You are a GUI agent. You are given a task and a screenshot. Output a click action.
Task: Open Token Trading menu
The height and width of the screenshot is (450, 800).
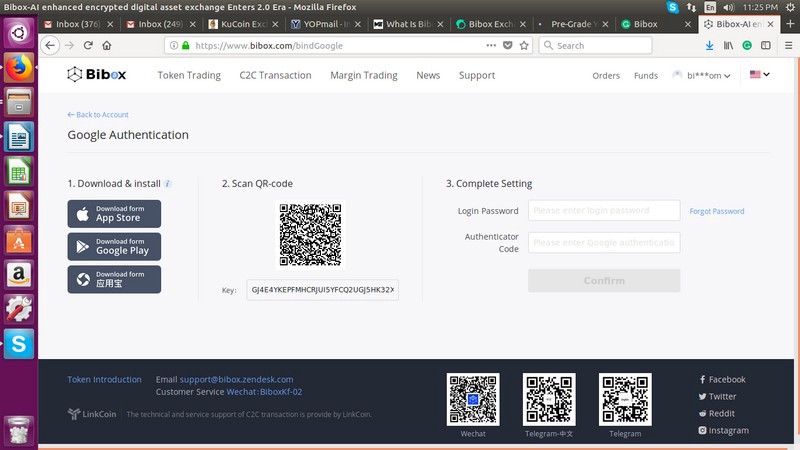pyautogui.click(x=189, y=75)
